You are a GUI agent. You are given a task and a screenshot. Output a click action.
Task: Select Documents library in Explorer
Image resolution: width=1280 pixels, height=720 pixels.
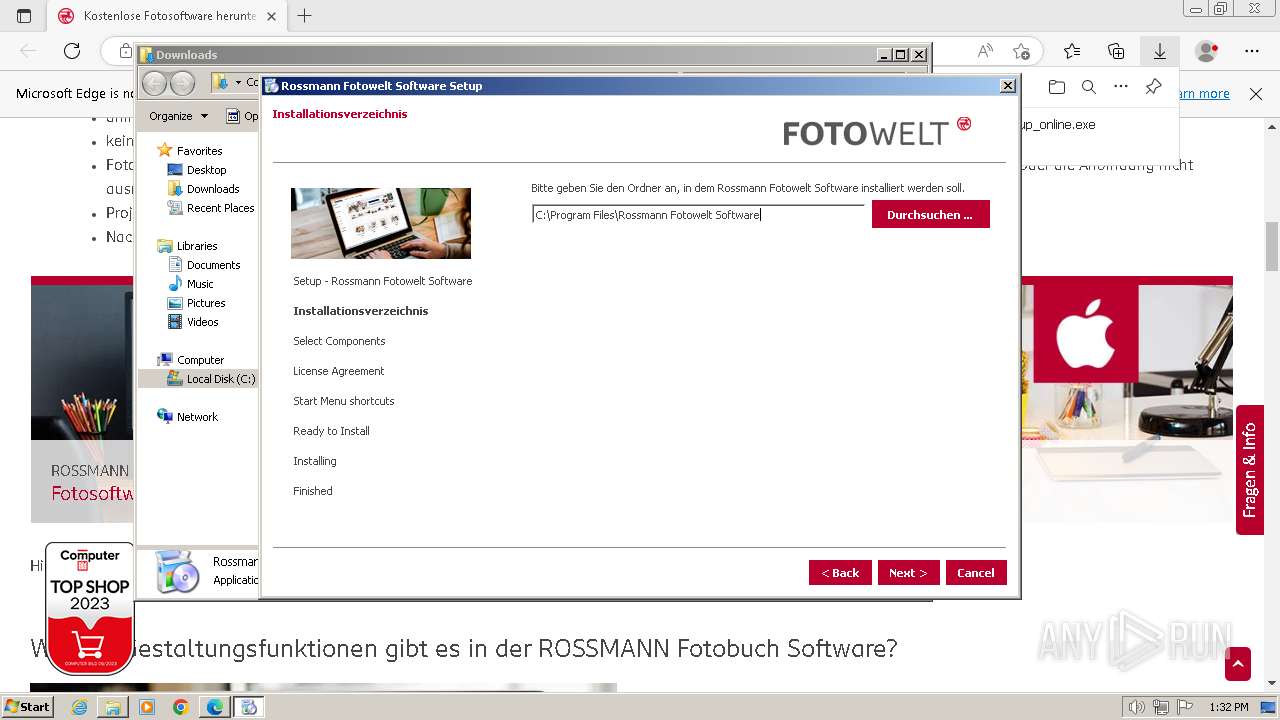pyautogui.click(x=213, y=265)
